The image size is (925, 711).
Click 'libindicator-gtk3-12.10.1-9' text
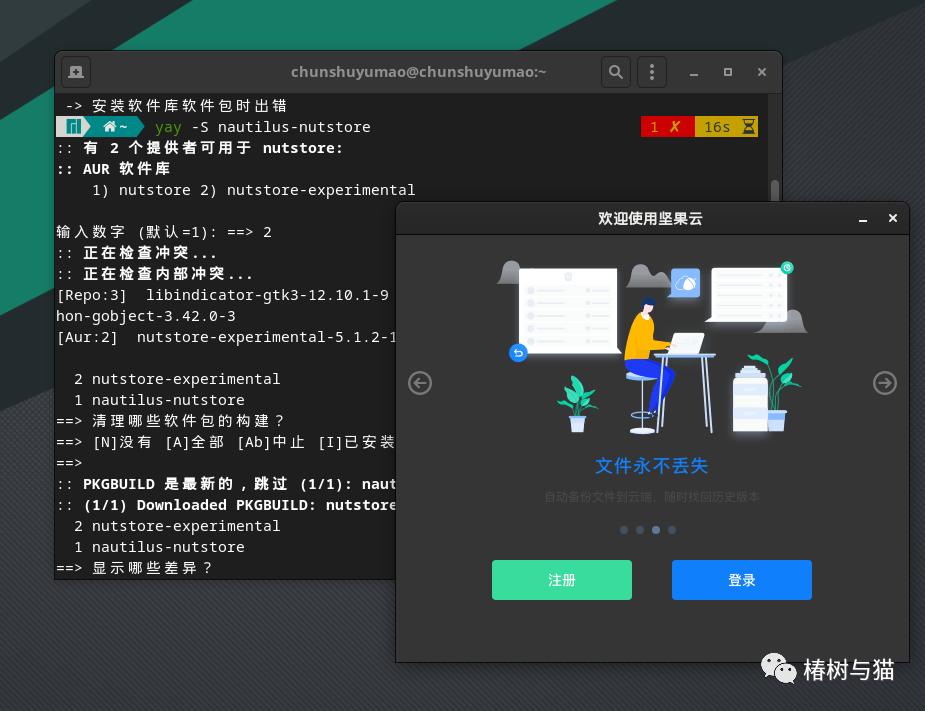point(267,295)
